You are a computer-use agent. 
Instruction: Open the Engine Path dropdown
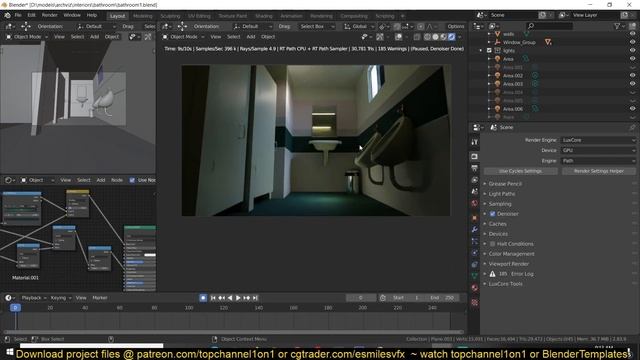(598, 161)
